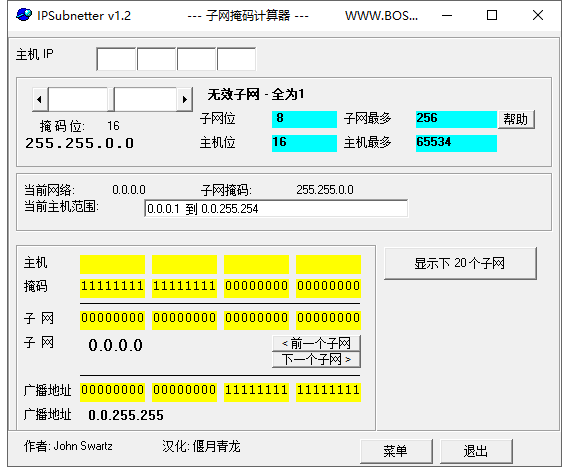Click the first host IP octet field
The image size is (569, 474).
[116, 59]
